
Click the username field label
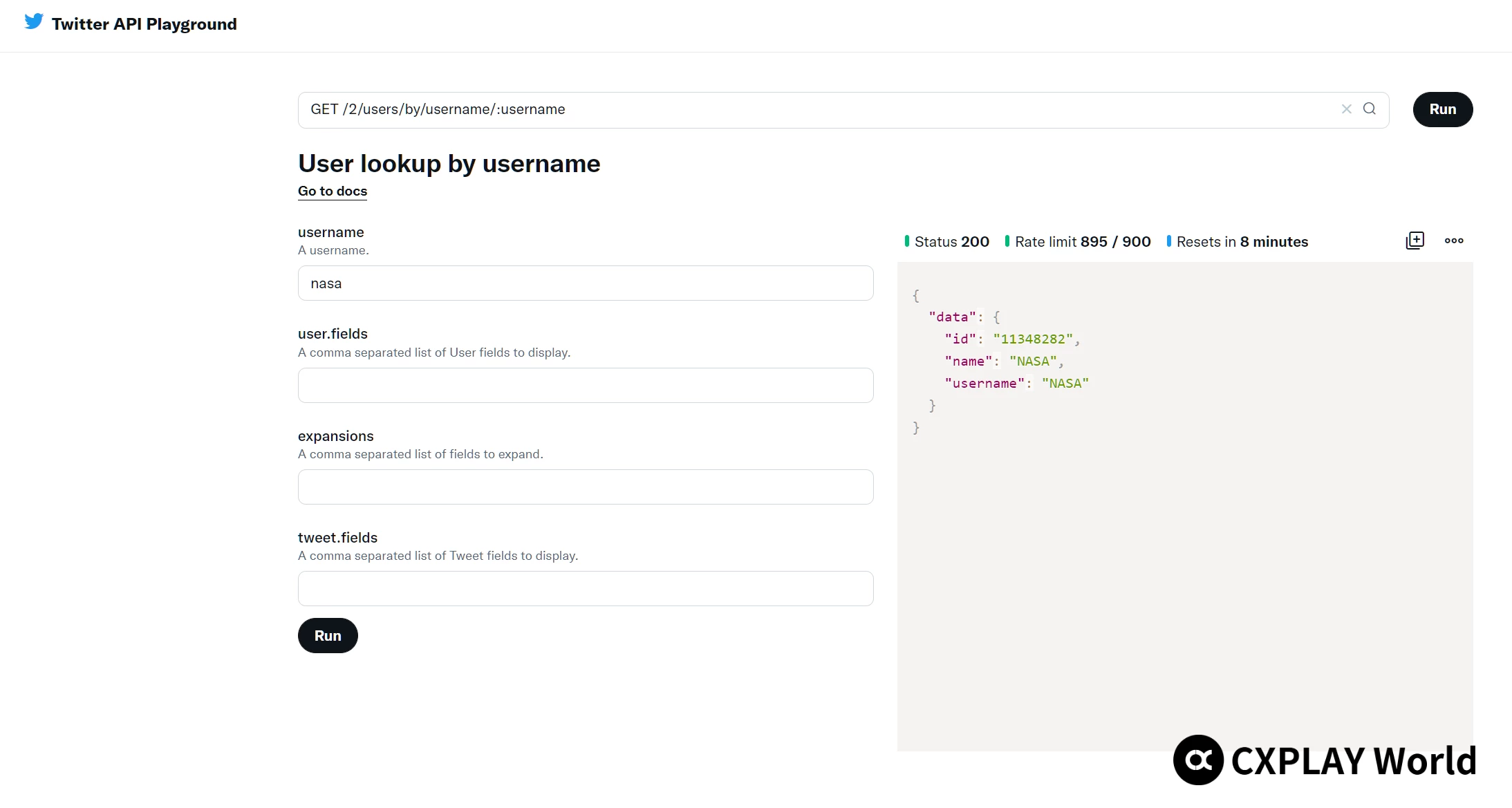[x=331, y=232]
